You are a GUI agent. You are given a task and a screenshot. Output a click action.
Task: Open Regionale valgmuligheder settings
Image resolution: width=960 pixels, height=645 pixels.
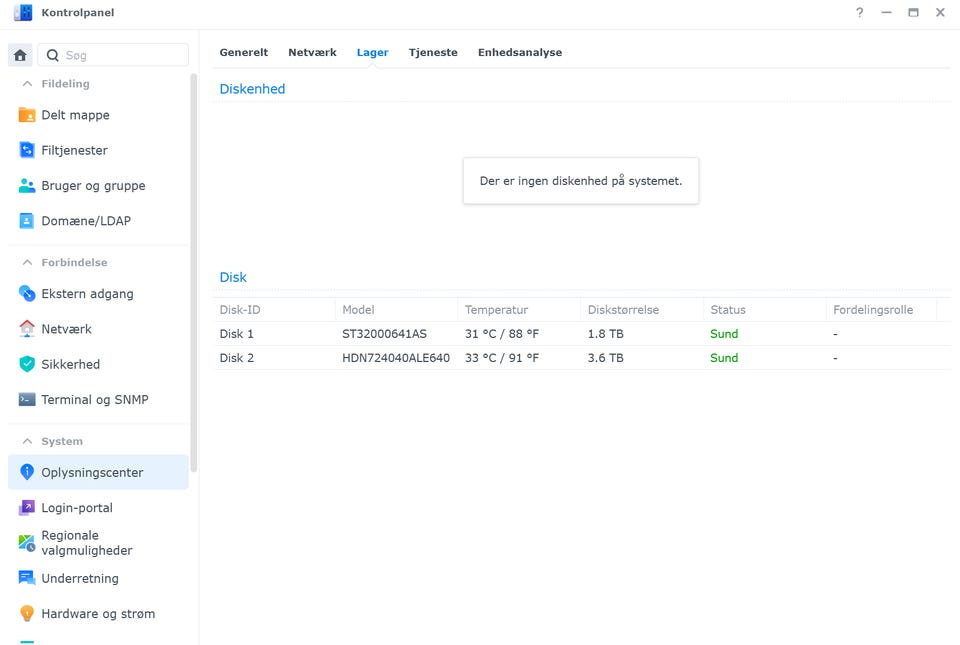click(x=86, y=543)
